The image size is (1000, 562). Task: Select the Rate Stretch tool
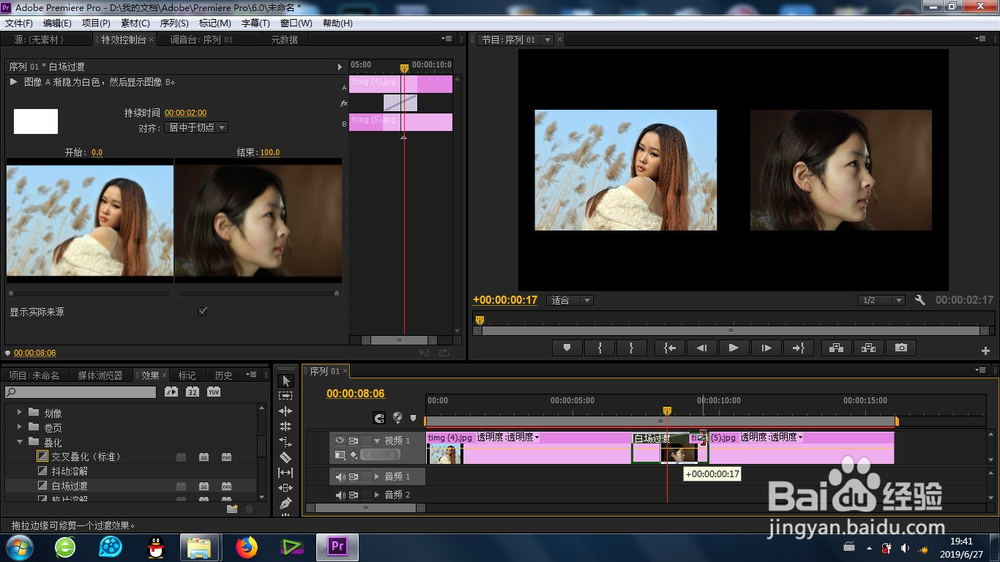point(286,441)
